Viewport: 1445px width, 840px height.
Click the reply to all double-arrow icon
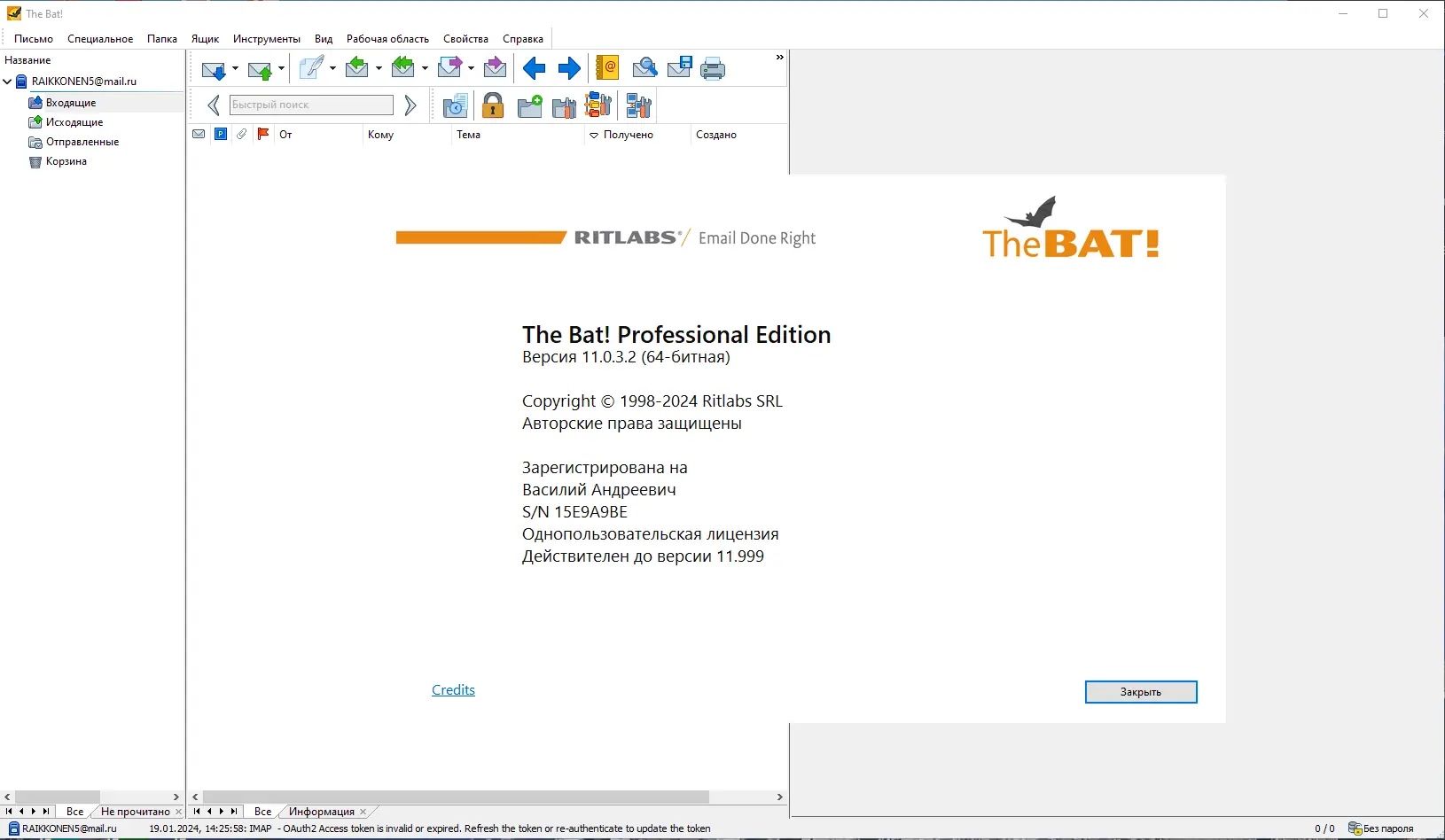(x=403, y=68)
